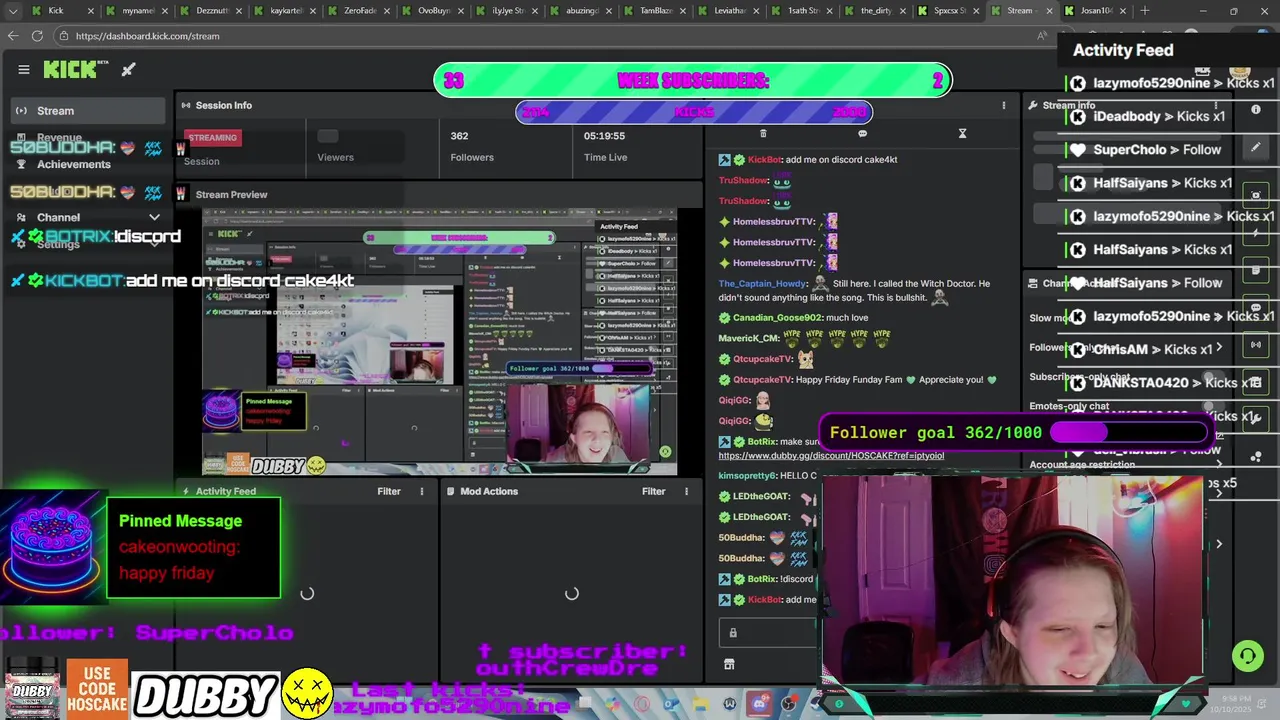Open the browser tab search chevron
The height and width of the screenshot is (720, 1280).
point(13,11)
